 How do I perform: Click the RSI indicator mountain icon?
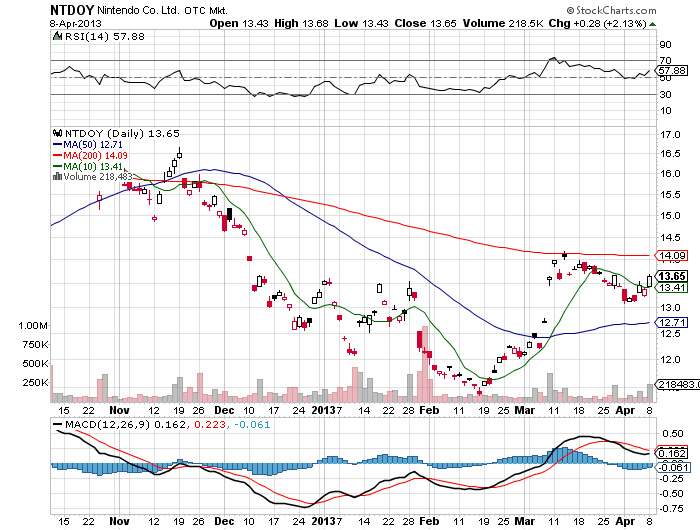(57, 36)
